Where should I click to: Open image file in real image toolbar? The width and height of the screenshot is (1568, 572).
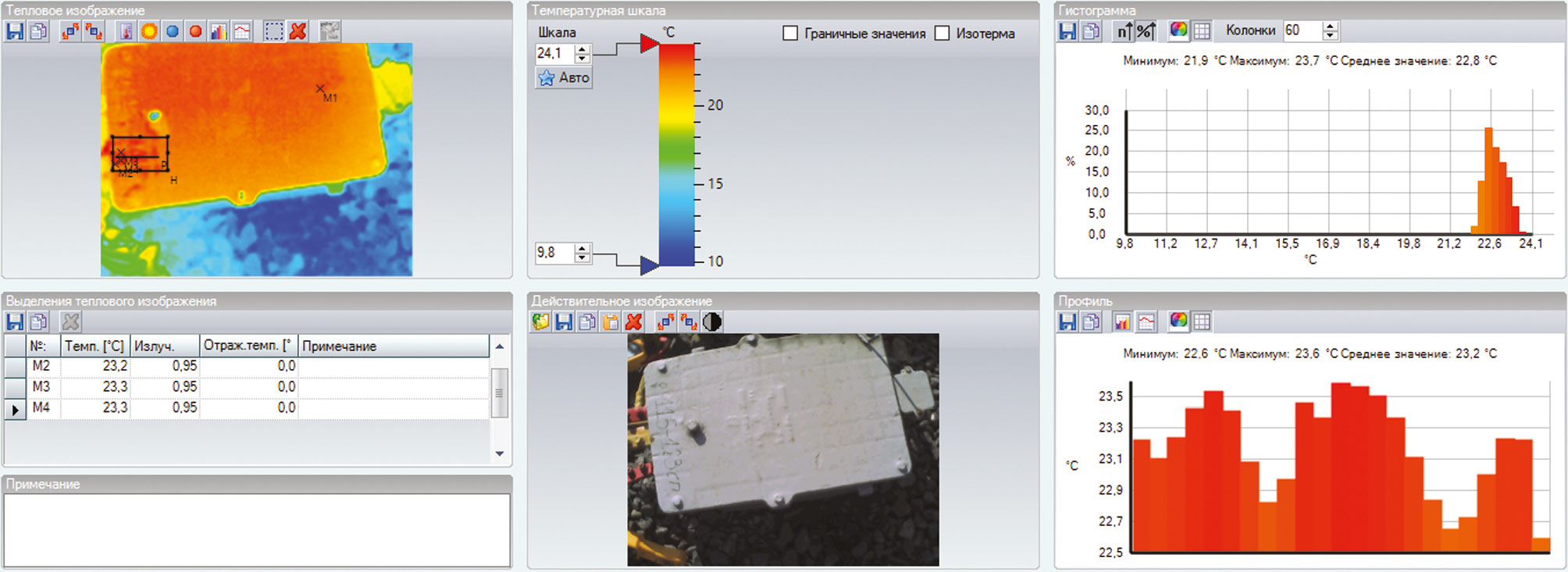(540, 322)
